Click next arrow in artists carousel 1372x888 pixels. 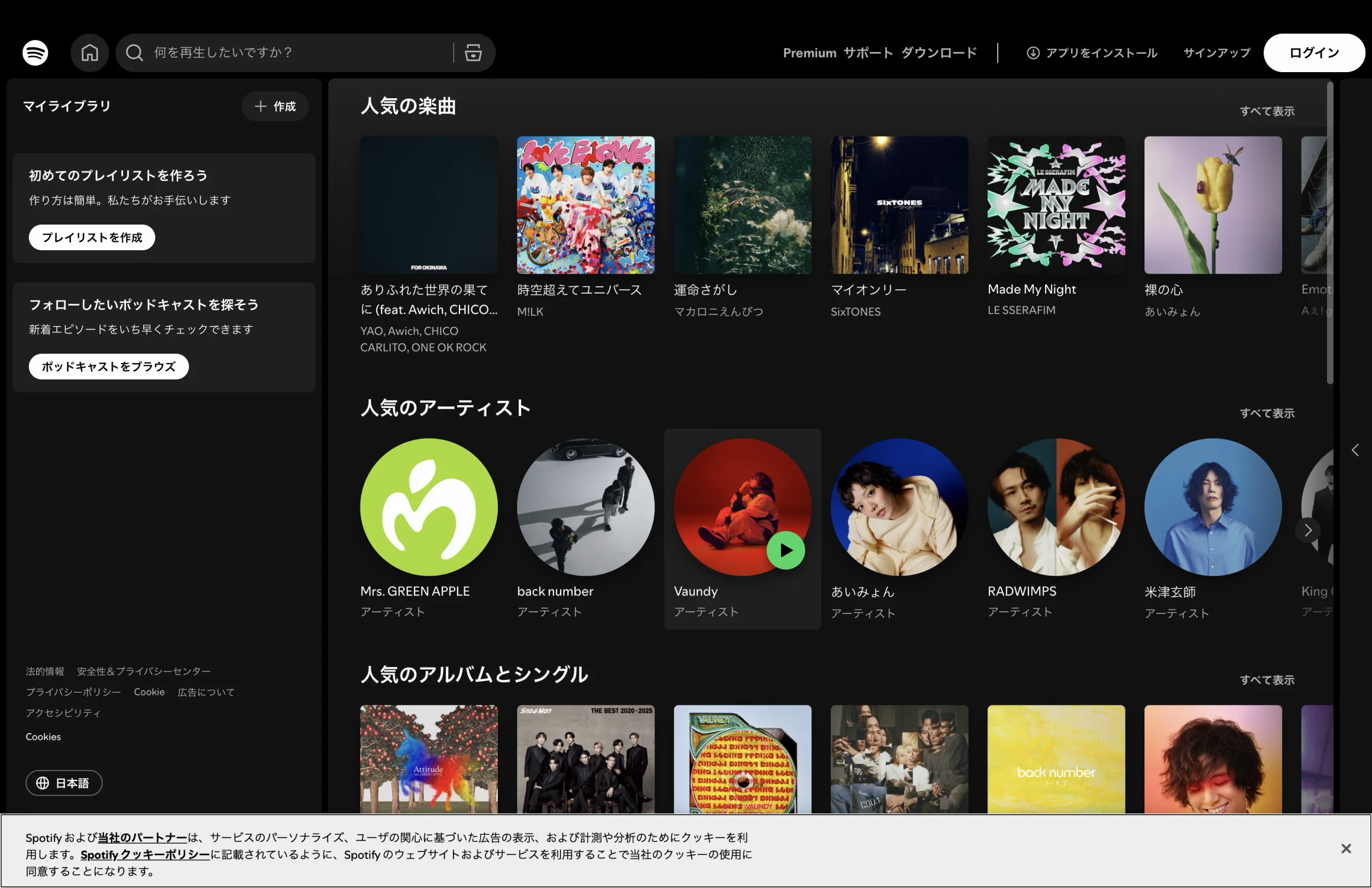click(1308, 530)
